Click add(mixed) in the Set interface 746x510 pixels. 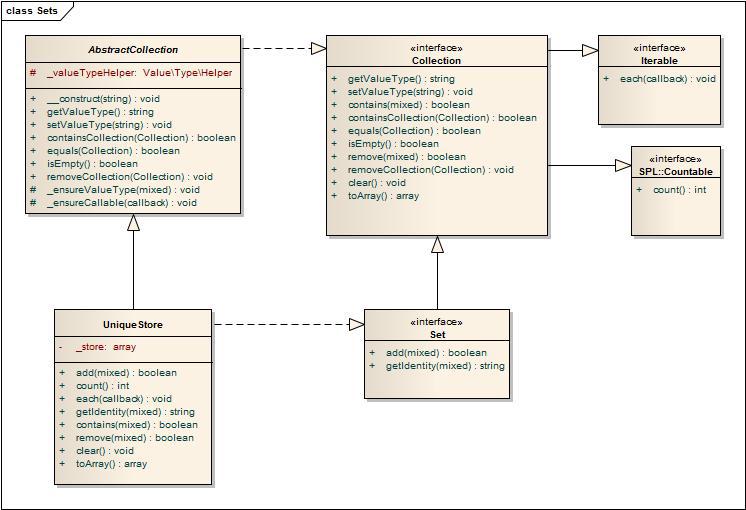click(x=428, y=353)
